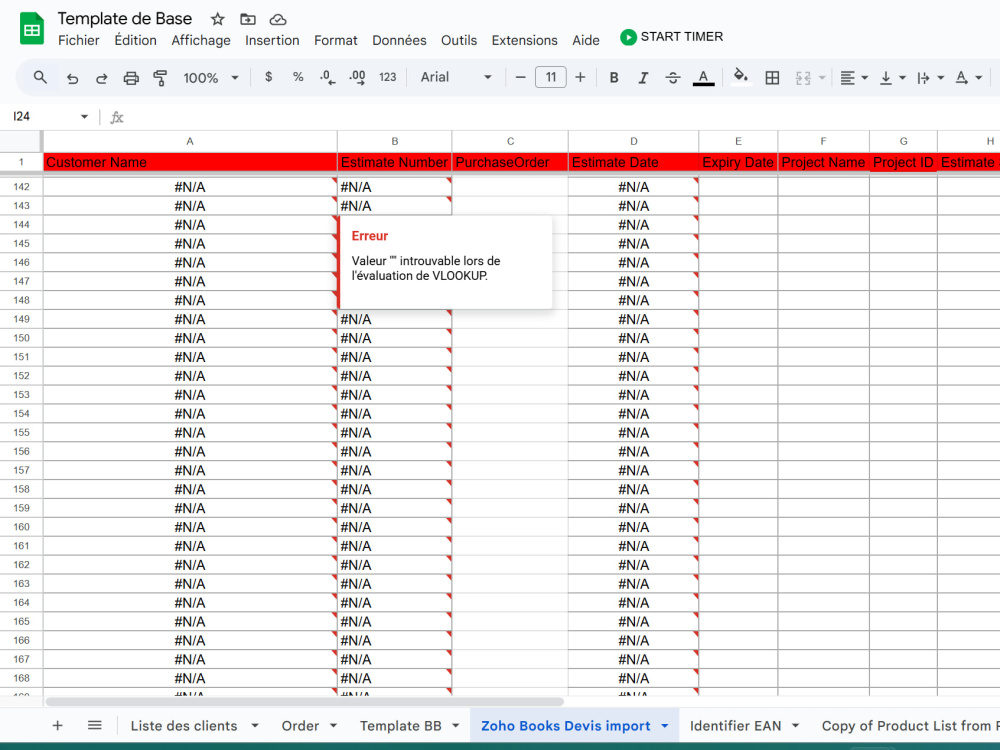Open the Google Sheets home icon
Screen dimensions: 1000x750
click(31, 29)
